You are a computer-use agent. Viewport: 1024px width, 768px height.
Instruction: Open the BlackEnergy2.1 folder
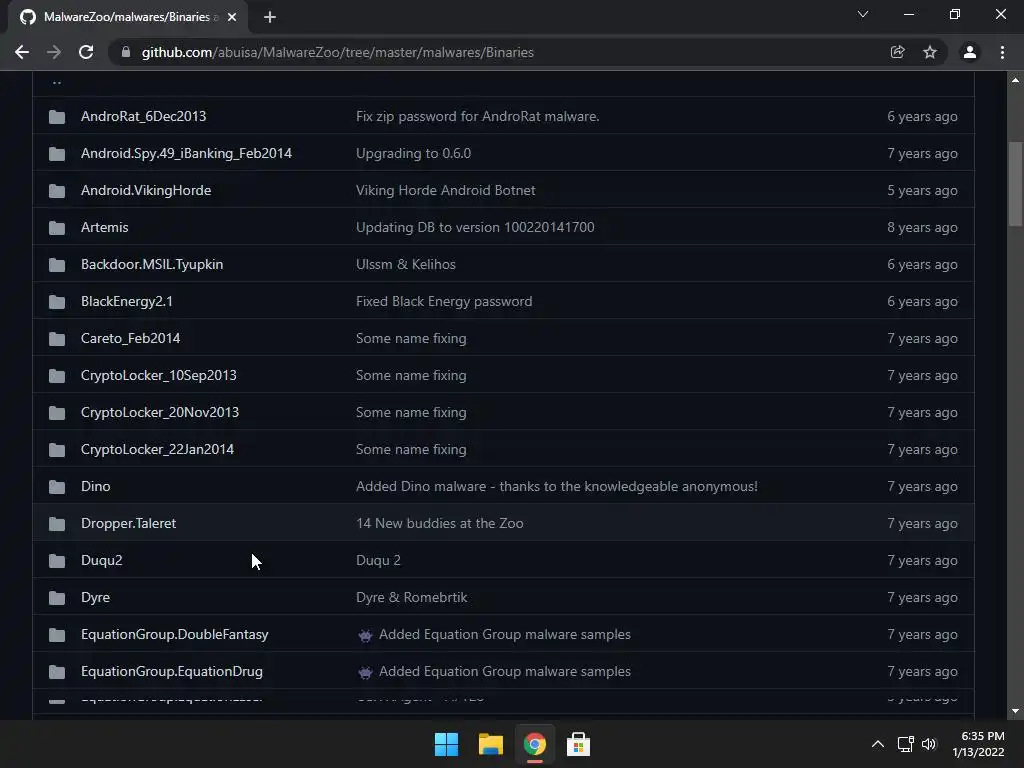pos(127,301)
